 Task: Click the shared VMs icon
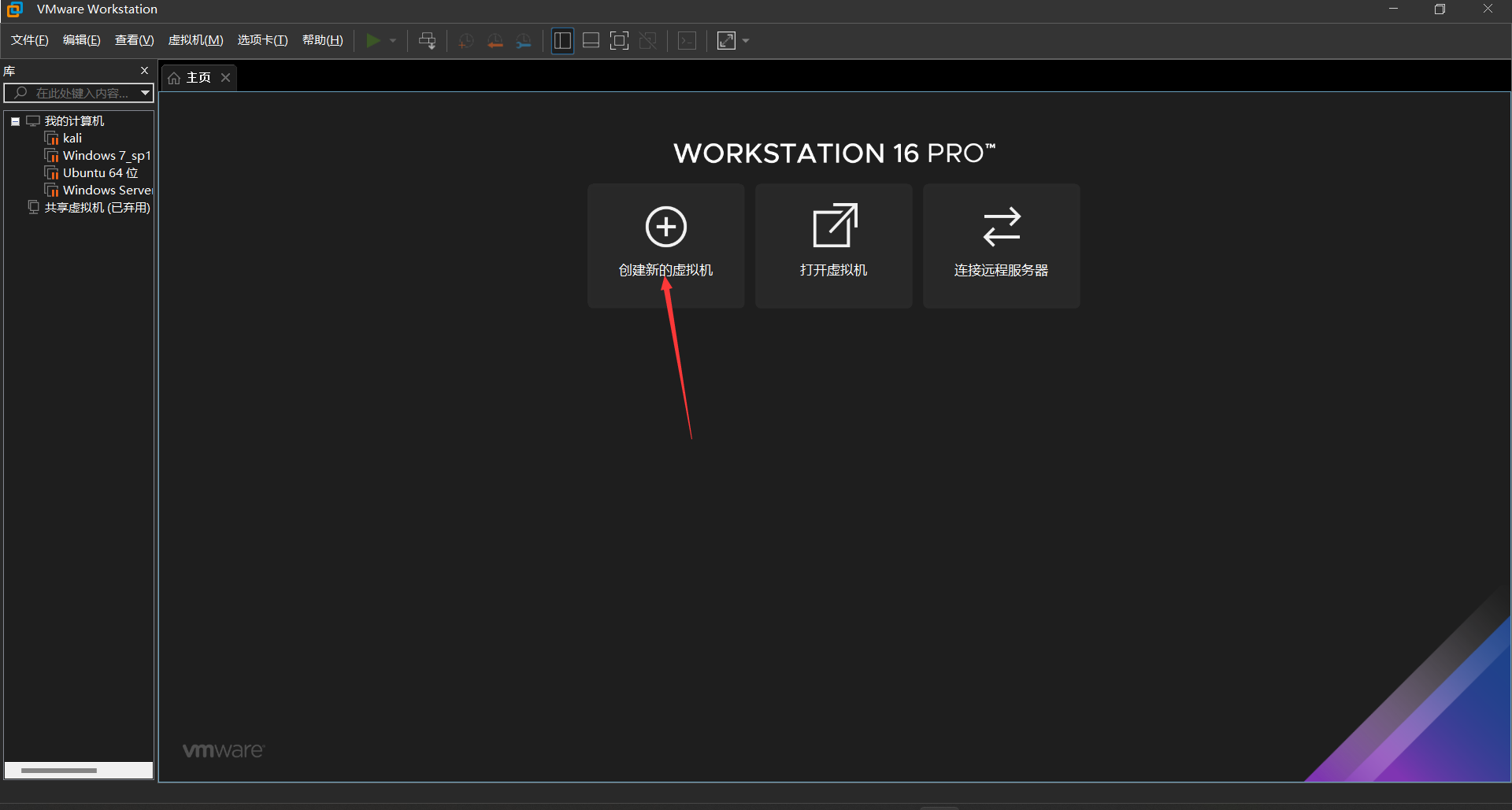tap(33, 207)
